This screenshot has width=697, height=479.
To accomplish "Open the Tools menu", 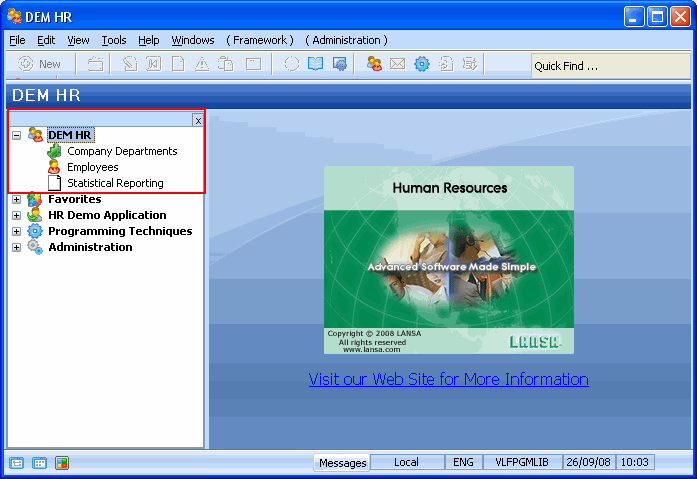I will (x=114, y=40).
